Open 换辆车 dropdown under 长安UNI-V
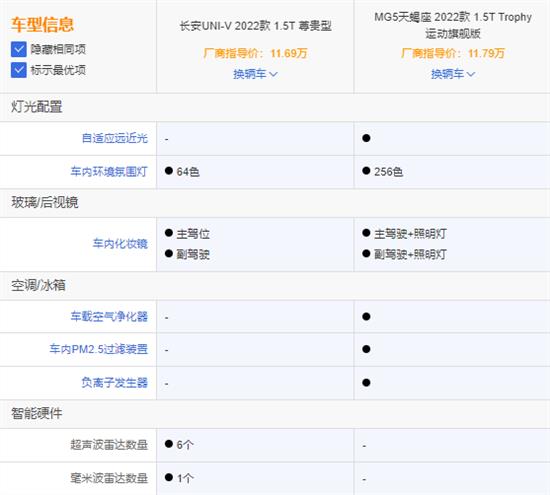550x495 pixels. 255,74
